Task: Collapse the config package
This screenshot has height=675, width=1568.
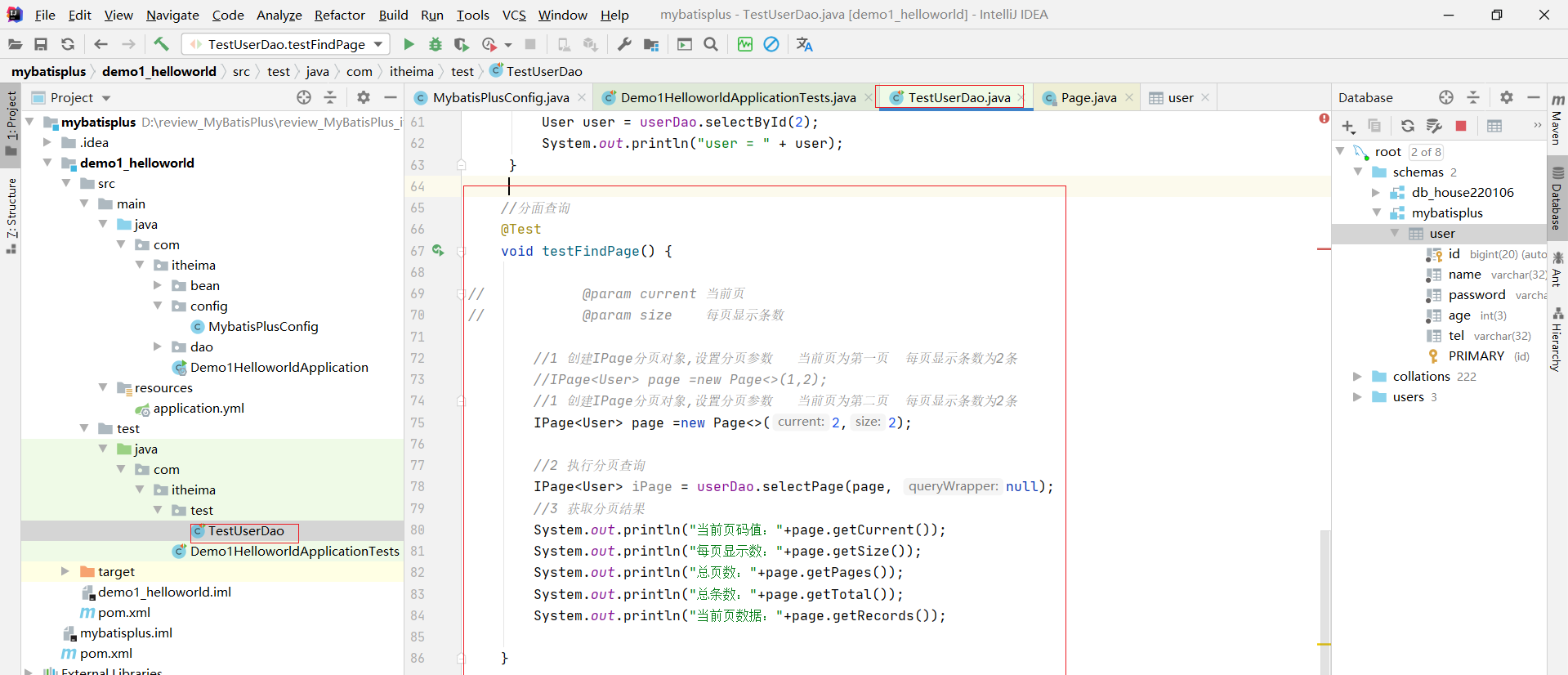Action: click(158, 306)
